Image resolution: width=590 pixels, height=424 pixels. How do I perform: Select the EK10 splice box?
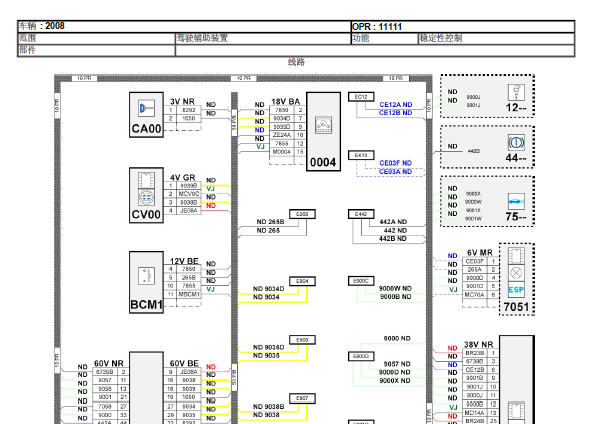tap(361, 155)
